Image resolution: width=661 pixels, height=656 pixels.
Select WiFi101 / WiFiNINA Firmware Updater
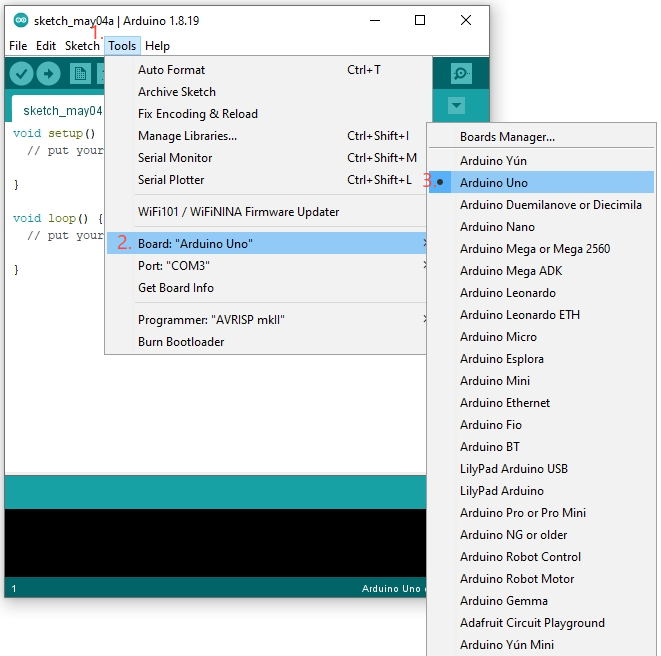pos(268,212)
